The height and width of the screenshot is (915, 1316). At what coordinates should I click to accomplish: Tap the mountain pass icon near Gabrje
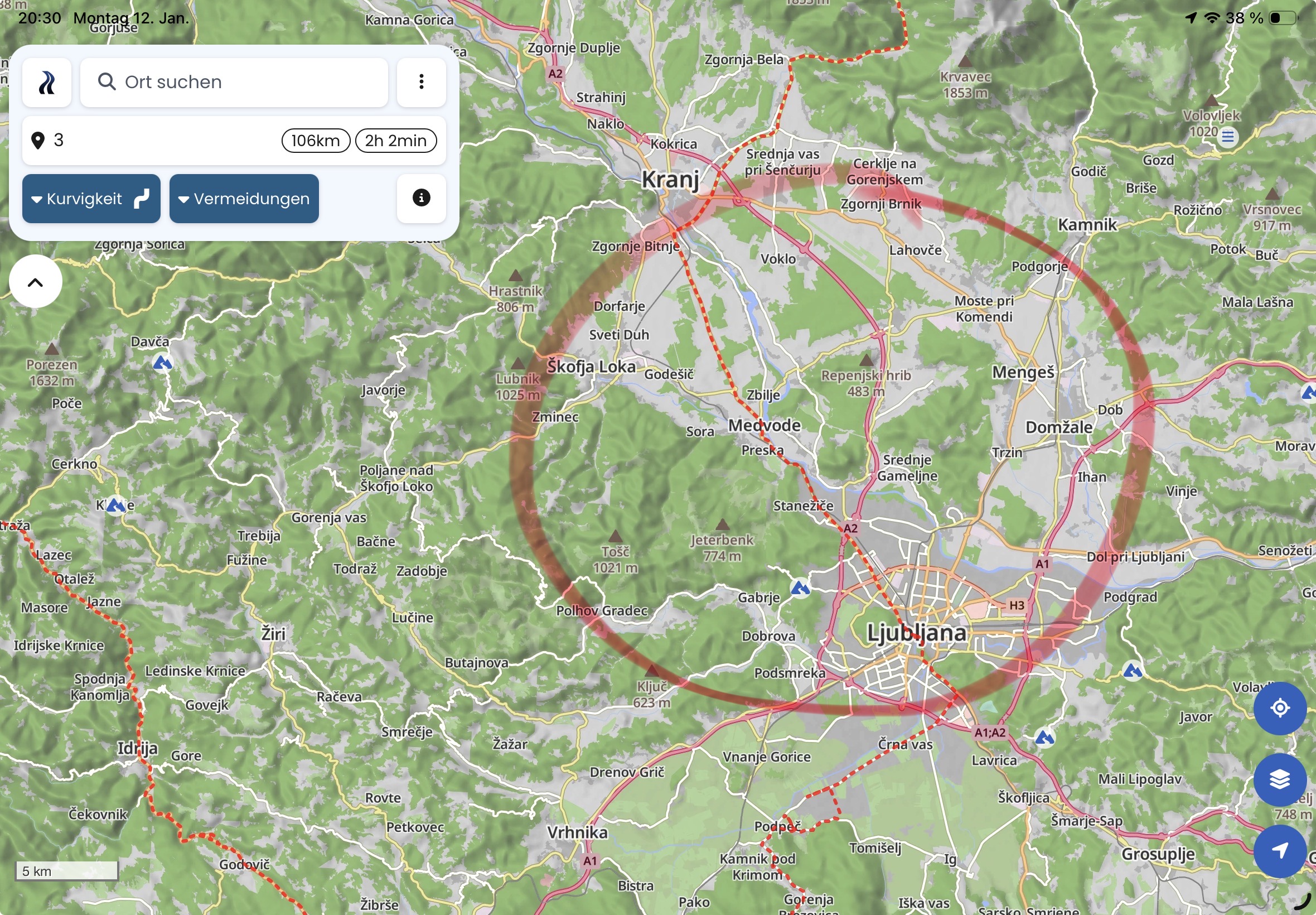click(800, 587)
